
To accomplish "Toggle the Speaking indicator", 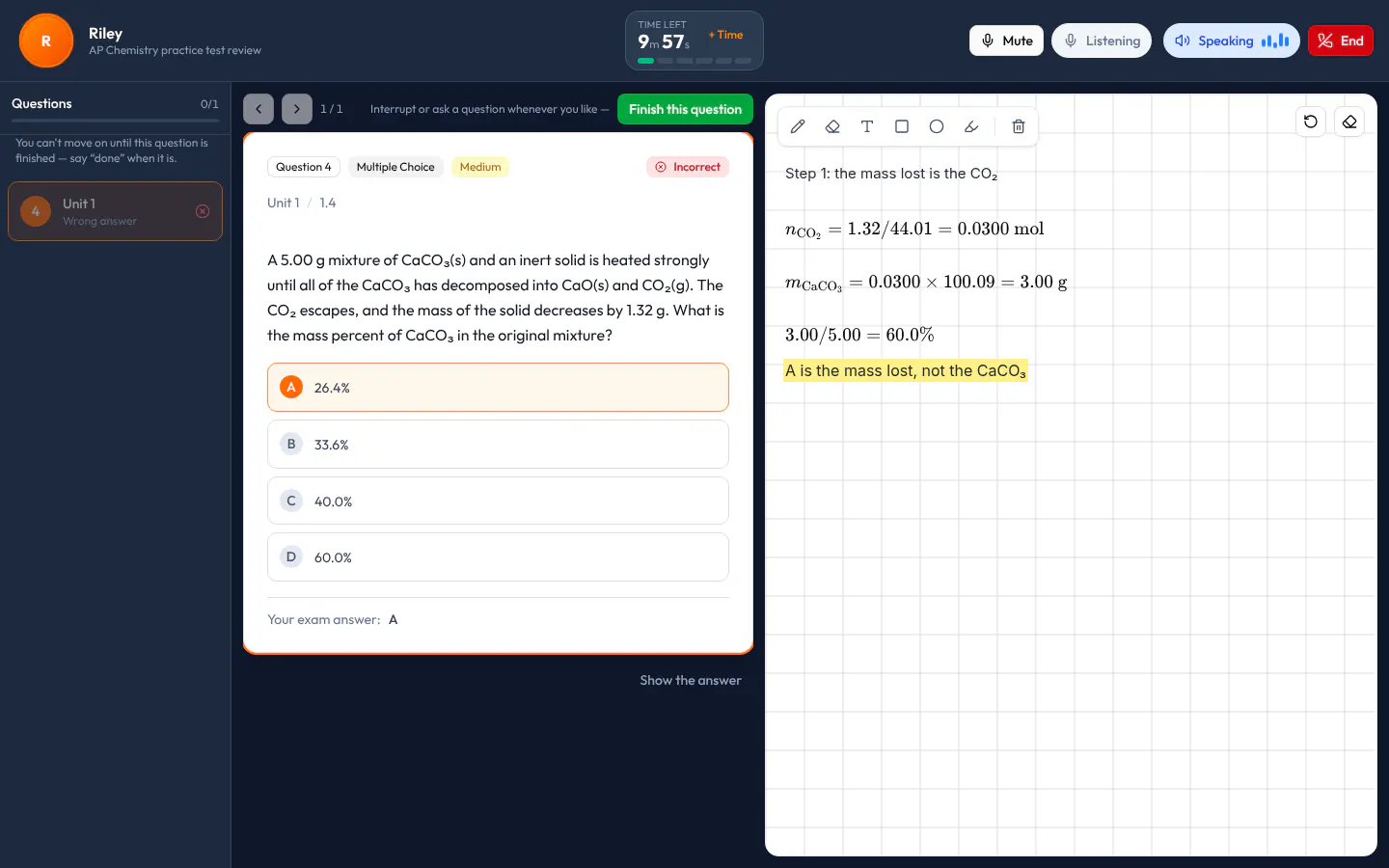I will pos(1232,41).
